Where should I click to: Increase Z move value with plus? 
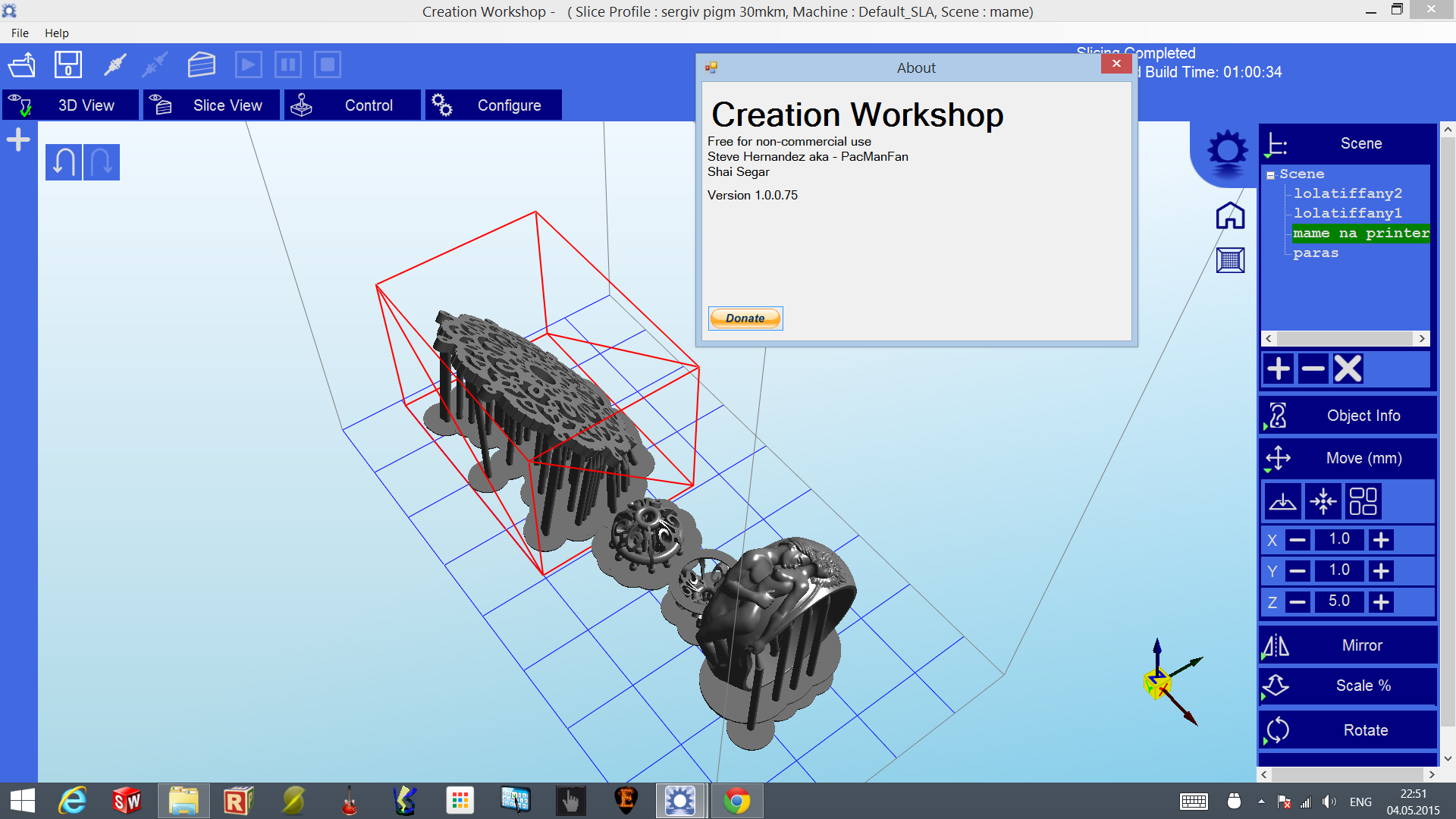pos(1381,602)
